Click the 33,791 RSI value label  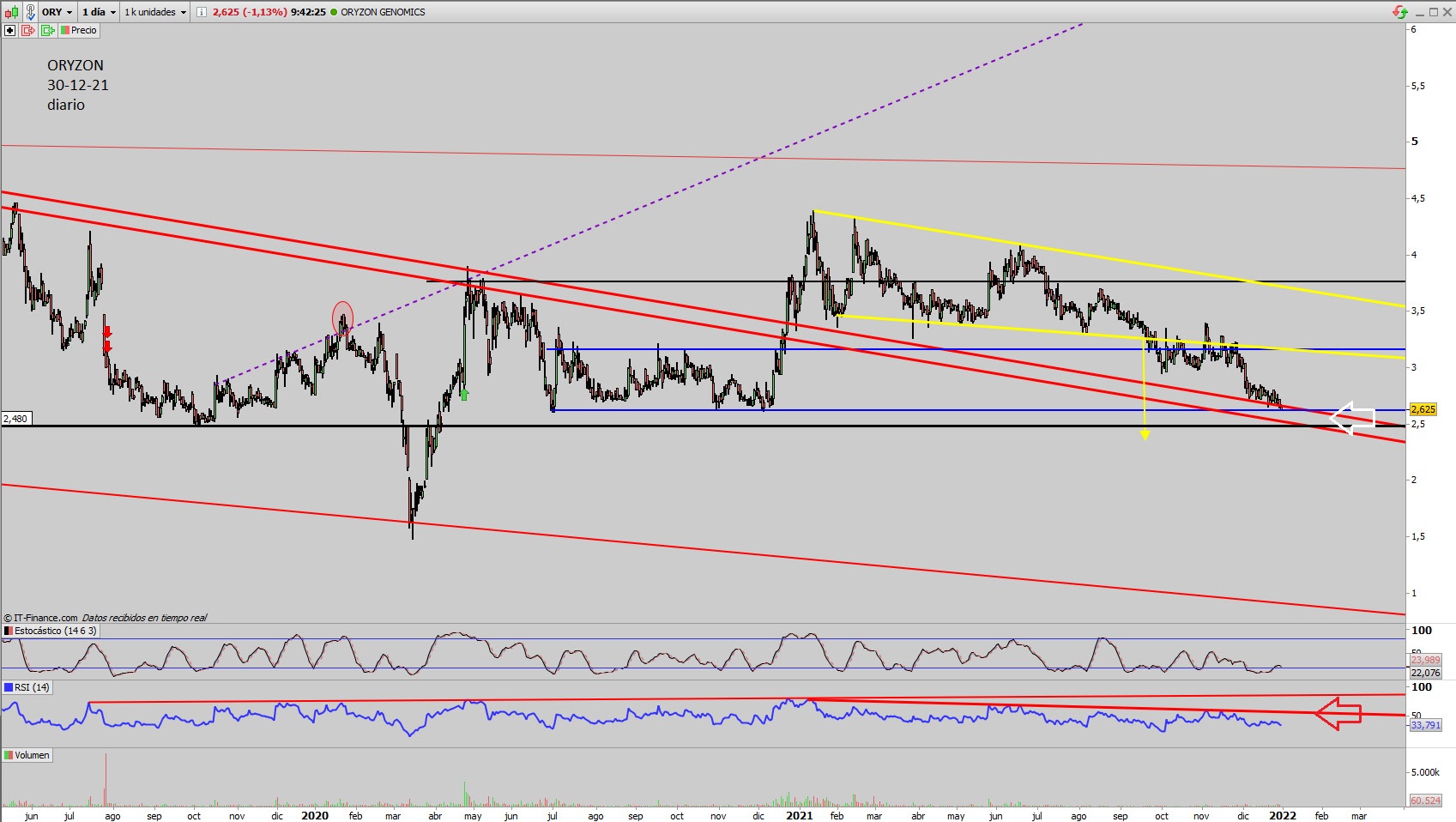tap(1426, 725)
